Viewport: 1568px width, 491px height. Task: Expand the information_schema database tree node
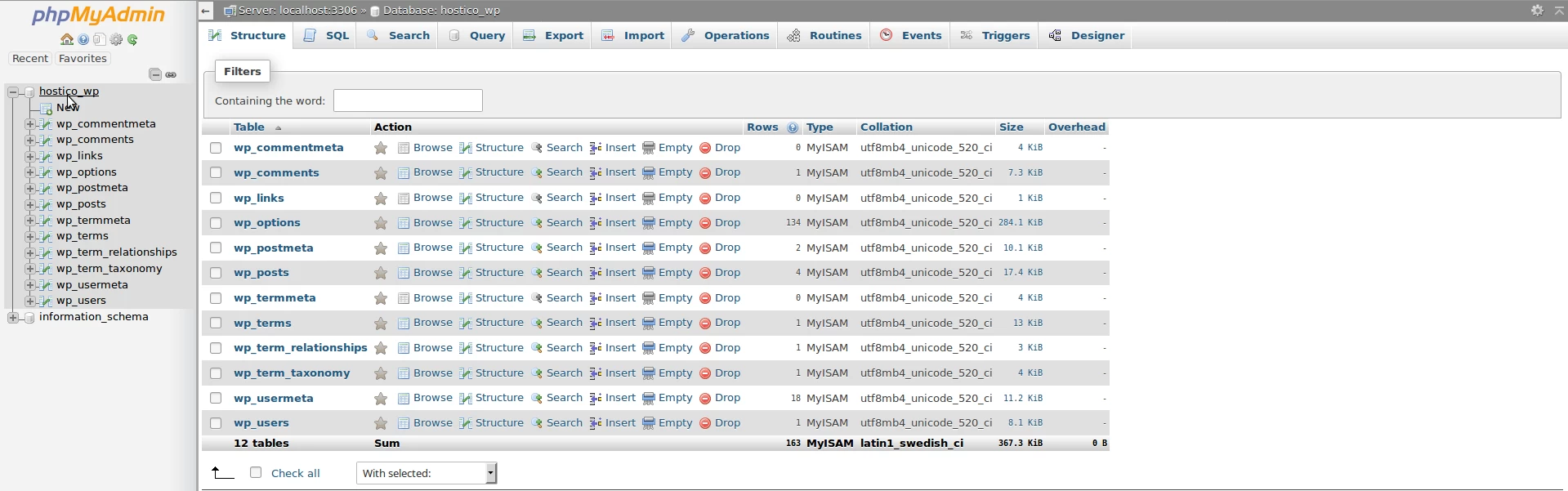click(x=13, y=317)
